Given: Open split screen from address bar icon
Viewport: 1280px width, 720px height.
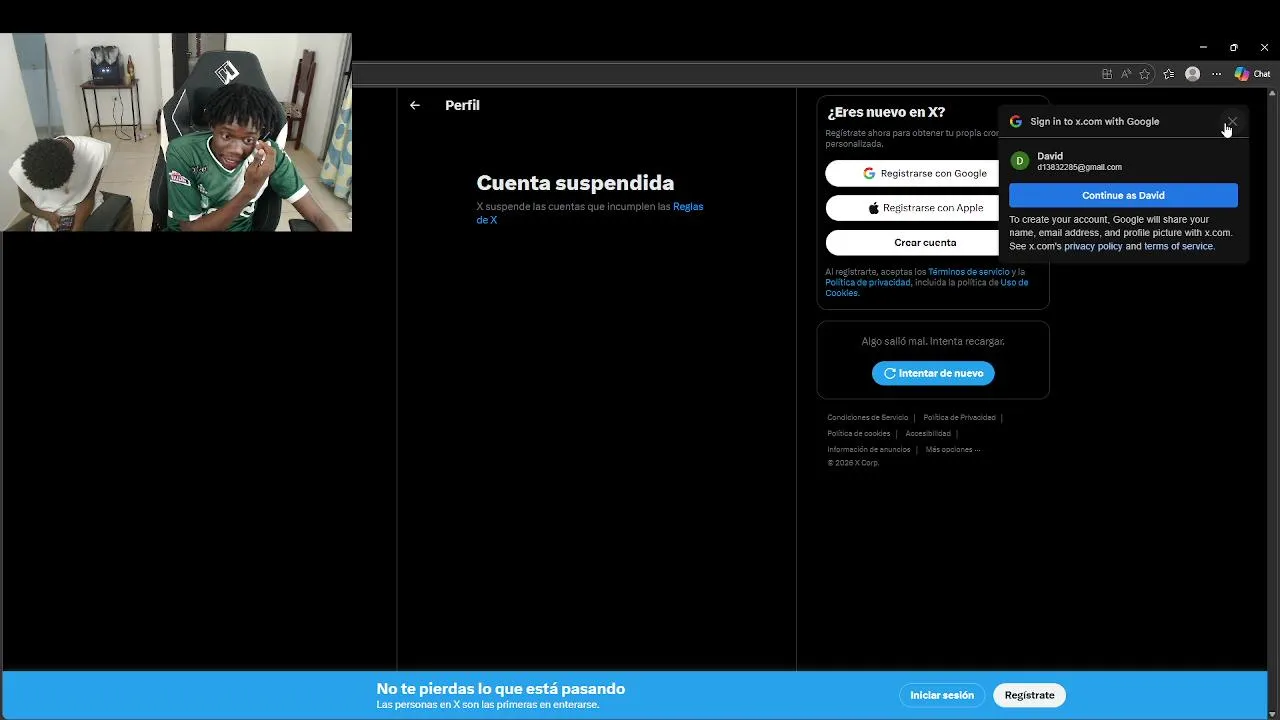Looking at the screenshot, I should pyautogui.click(x=1107, y=74).
